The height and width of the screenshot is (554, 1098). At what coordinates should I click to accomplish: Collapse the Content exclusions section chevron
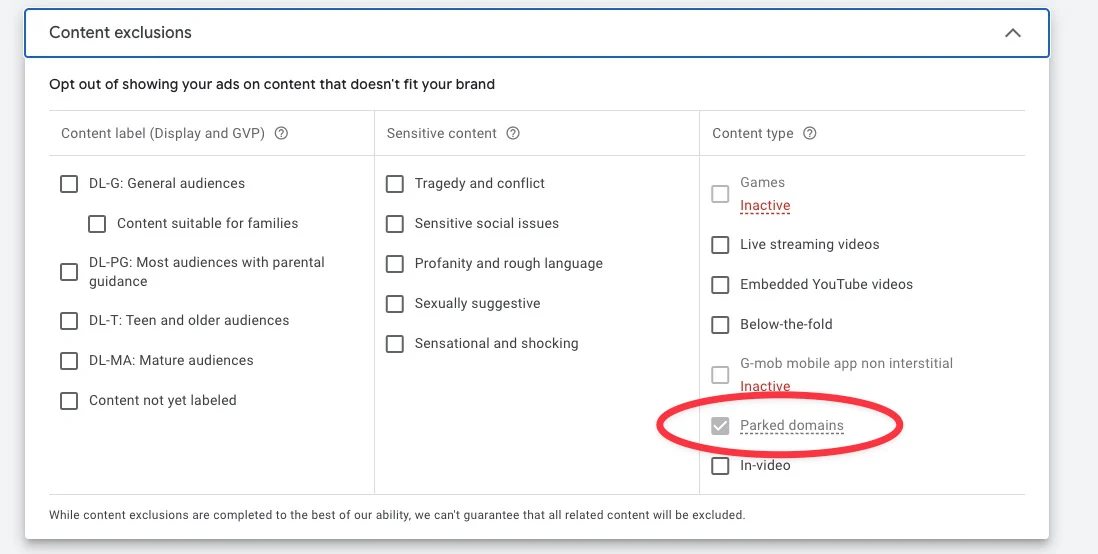1013,33
